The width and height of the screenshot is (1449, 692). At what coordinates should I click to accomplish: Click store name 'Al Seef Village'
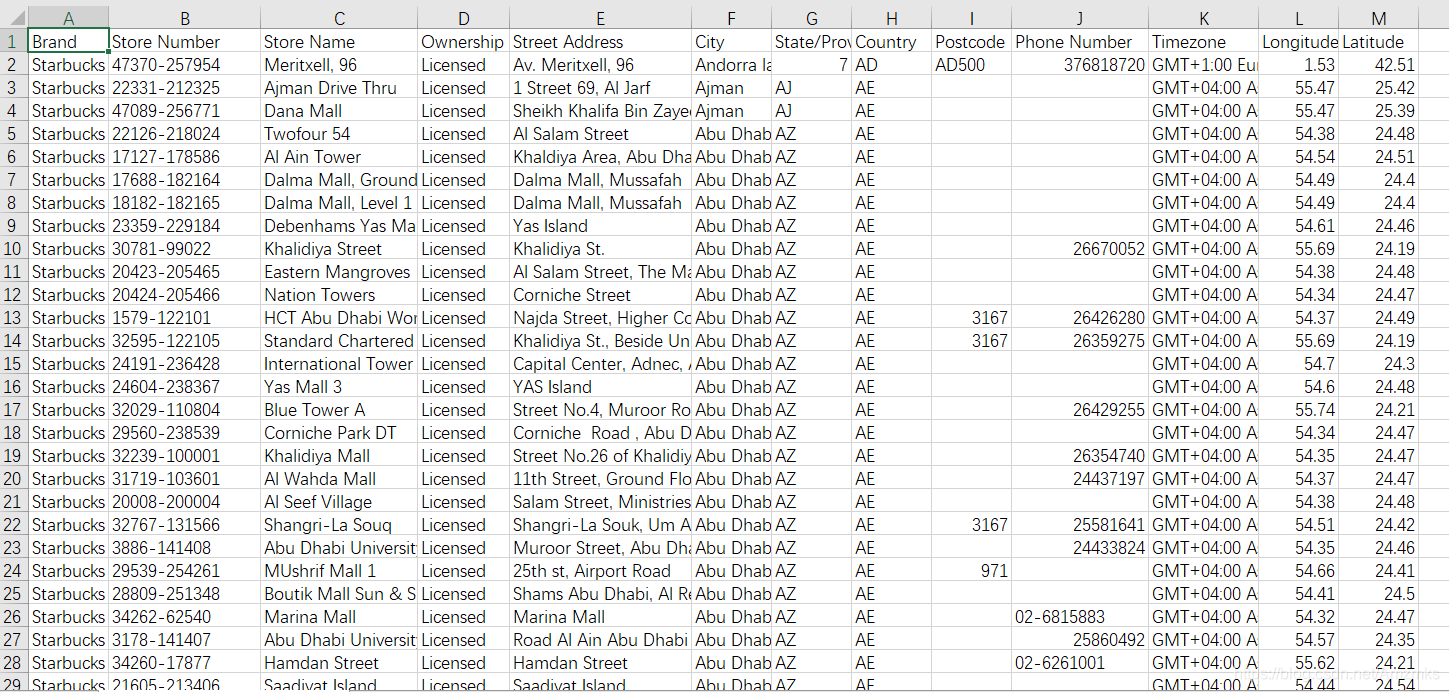tap(339, 502)
